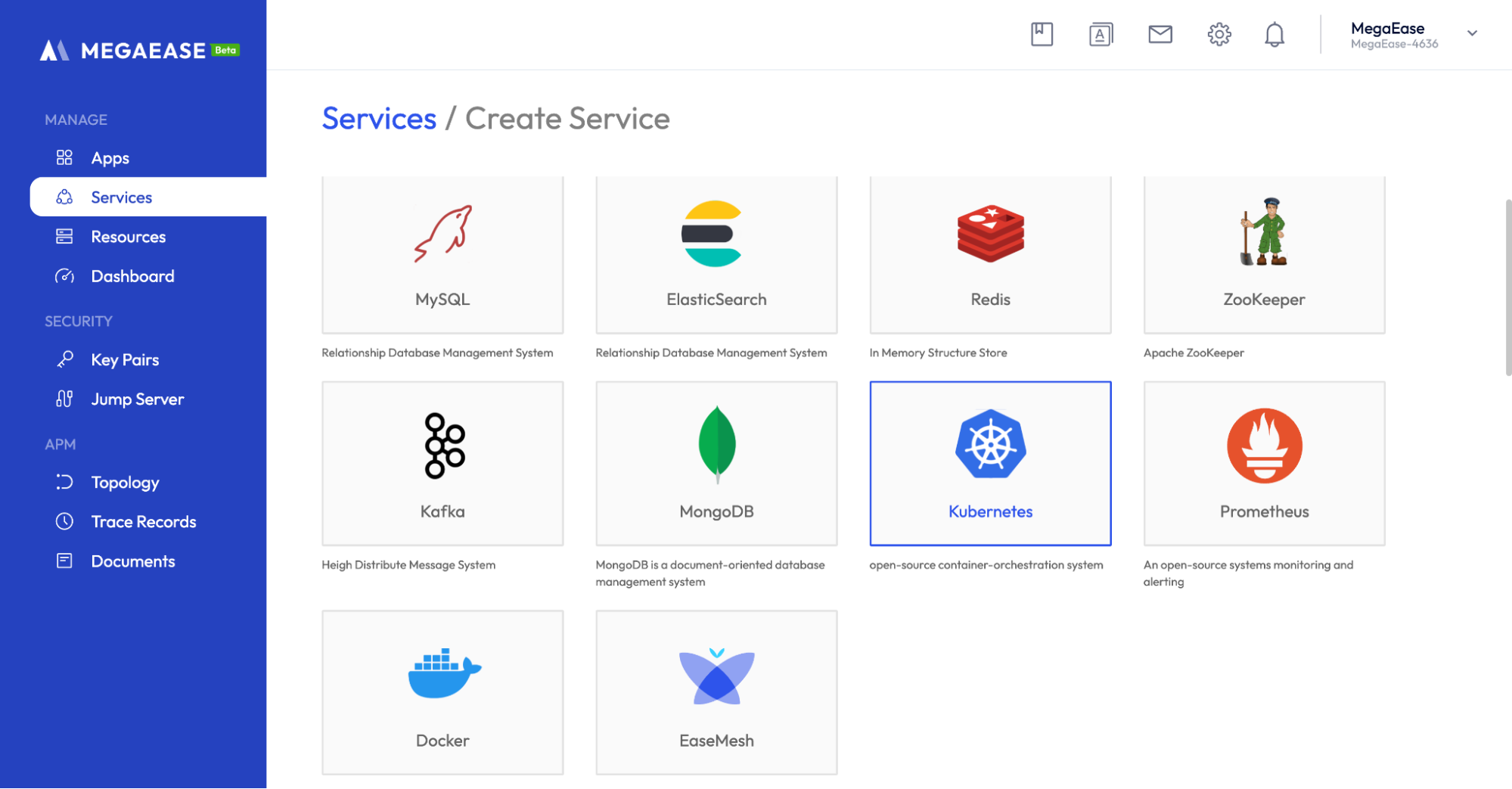Expand the MegaEase account dropdown

(x=1472, y=33)
